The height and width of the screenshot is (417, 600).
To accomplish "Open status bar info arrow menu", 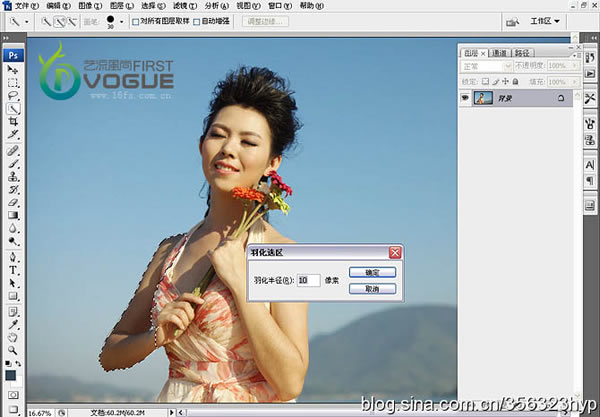I will (171, 412).
